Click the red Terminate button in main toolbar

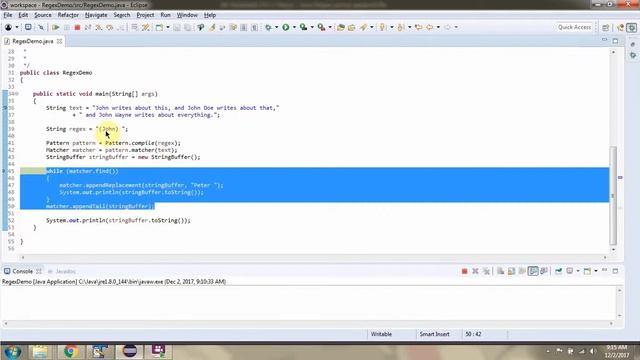tap(77, 27)
